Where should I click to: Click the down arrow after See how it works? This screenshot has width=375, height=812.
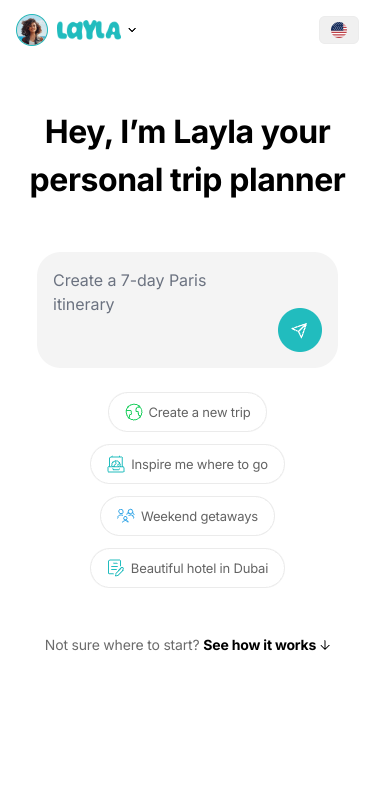coord(325,645)
